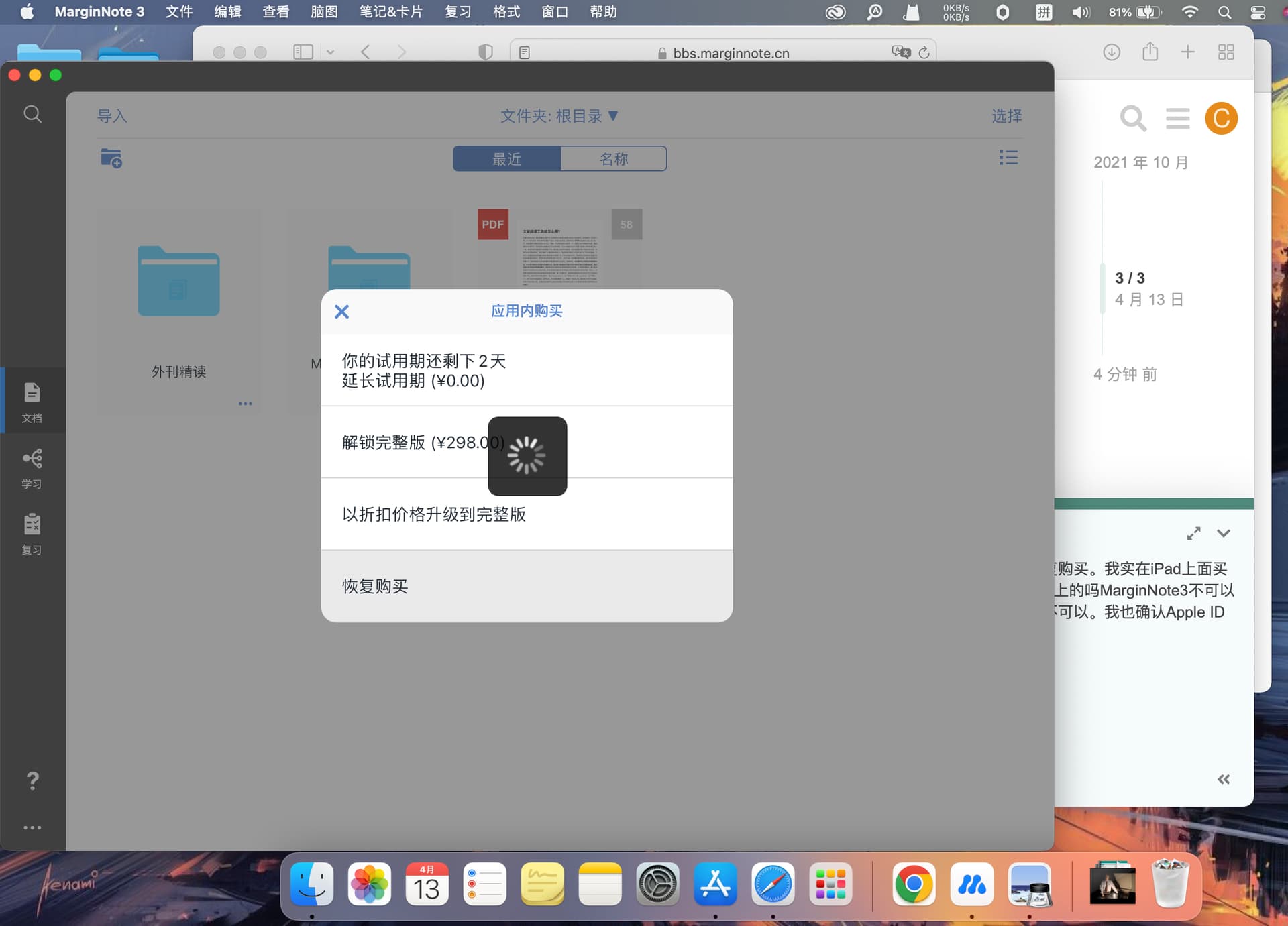The width and height of the screenshot is (1288, 926).
Task: Click forum search magnifier icon
Action: click(x=1133, y=119)
